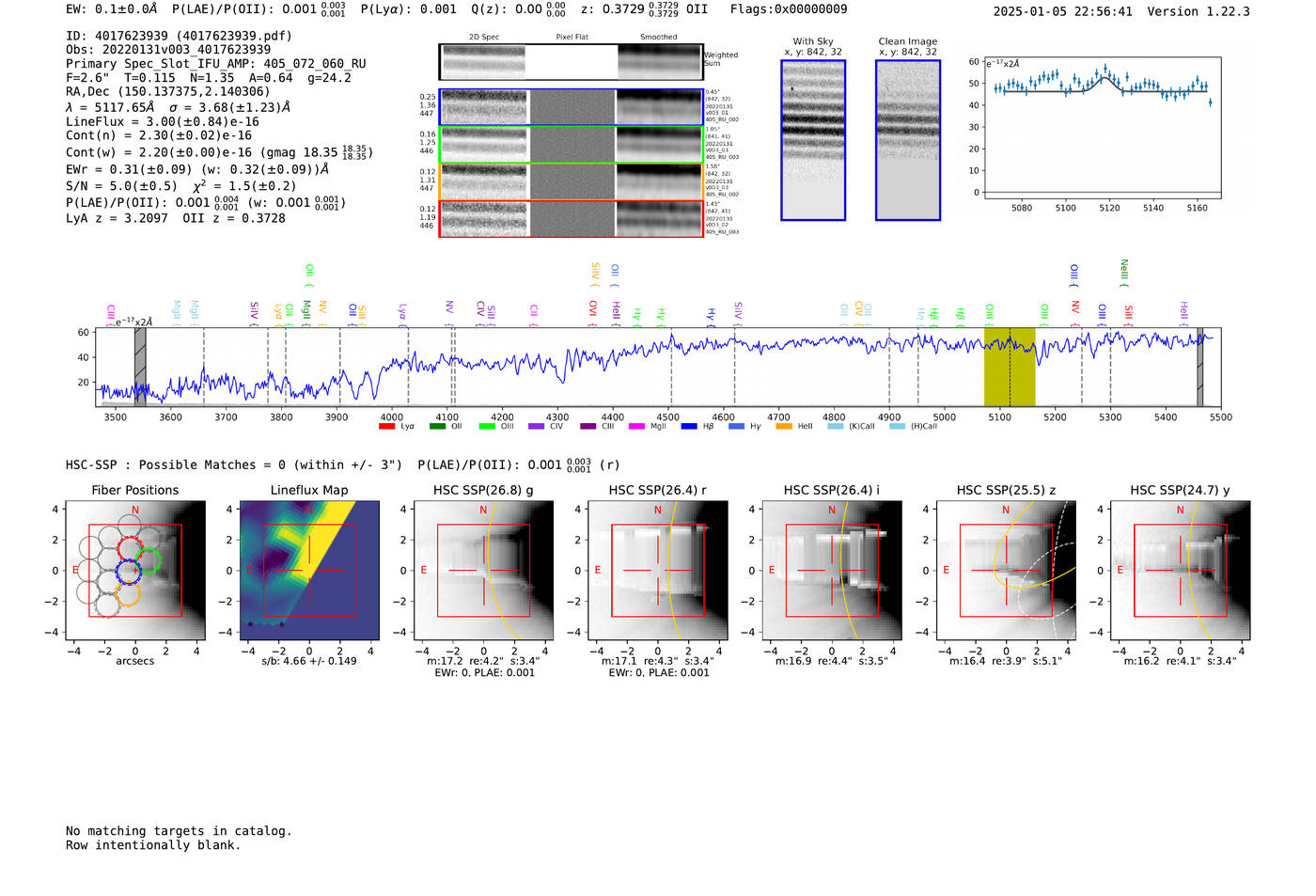Click the dark purple CIII legend swatch
The height and width of the screenshot is (896, 1316).
coord(587,427)
